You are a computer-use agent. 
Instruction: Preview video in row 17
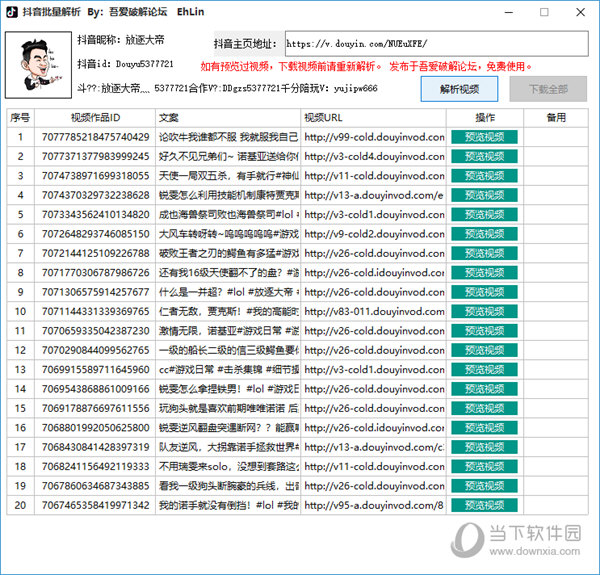(484, 447)
